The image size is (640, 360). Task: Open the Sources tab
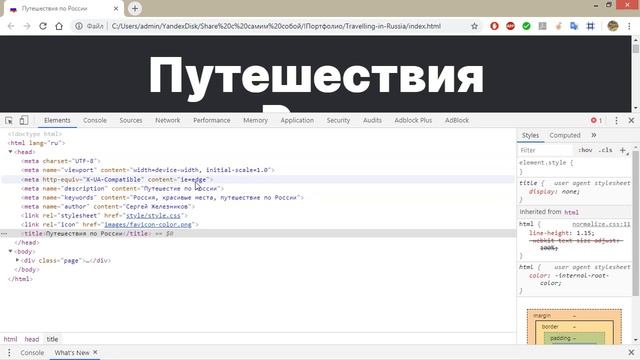click(131, 120)
